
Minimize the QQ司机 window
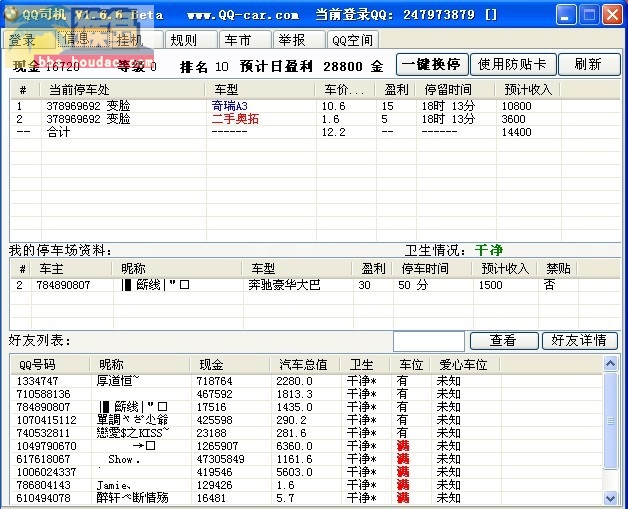click(566, 15)
